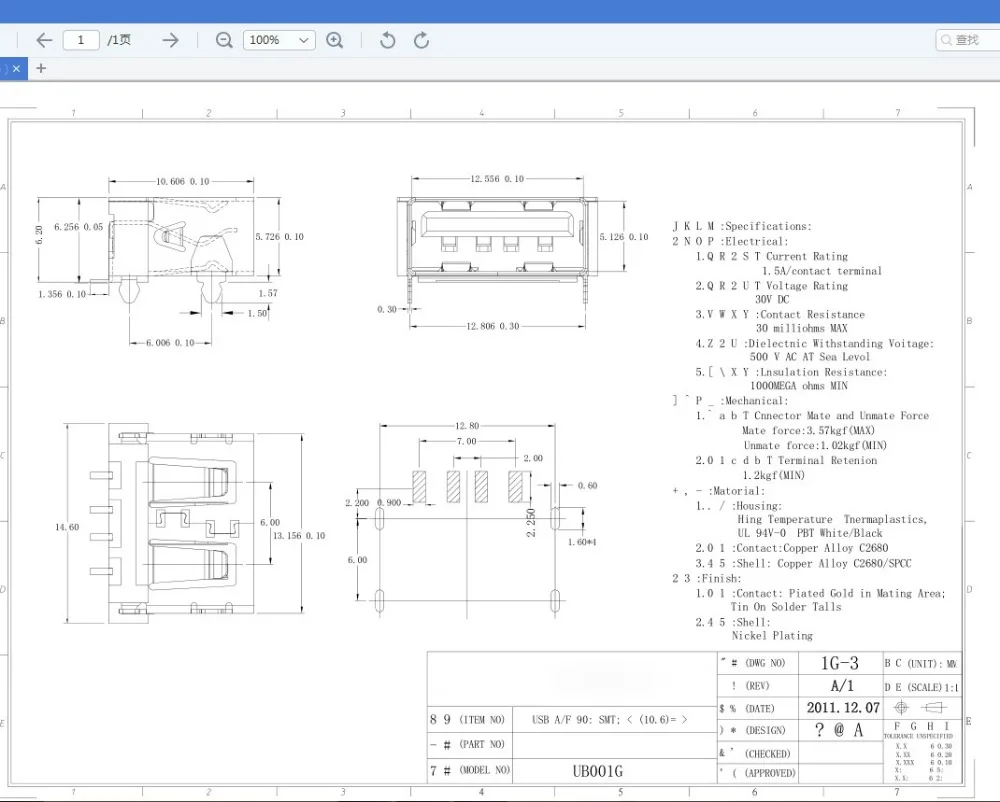Select the date 2011.12.07
This screenshot has height=802, width=1000.
pos(843,708)
